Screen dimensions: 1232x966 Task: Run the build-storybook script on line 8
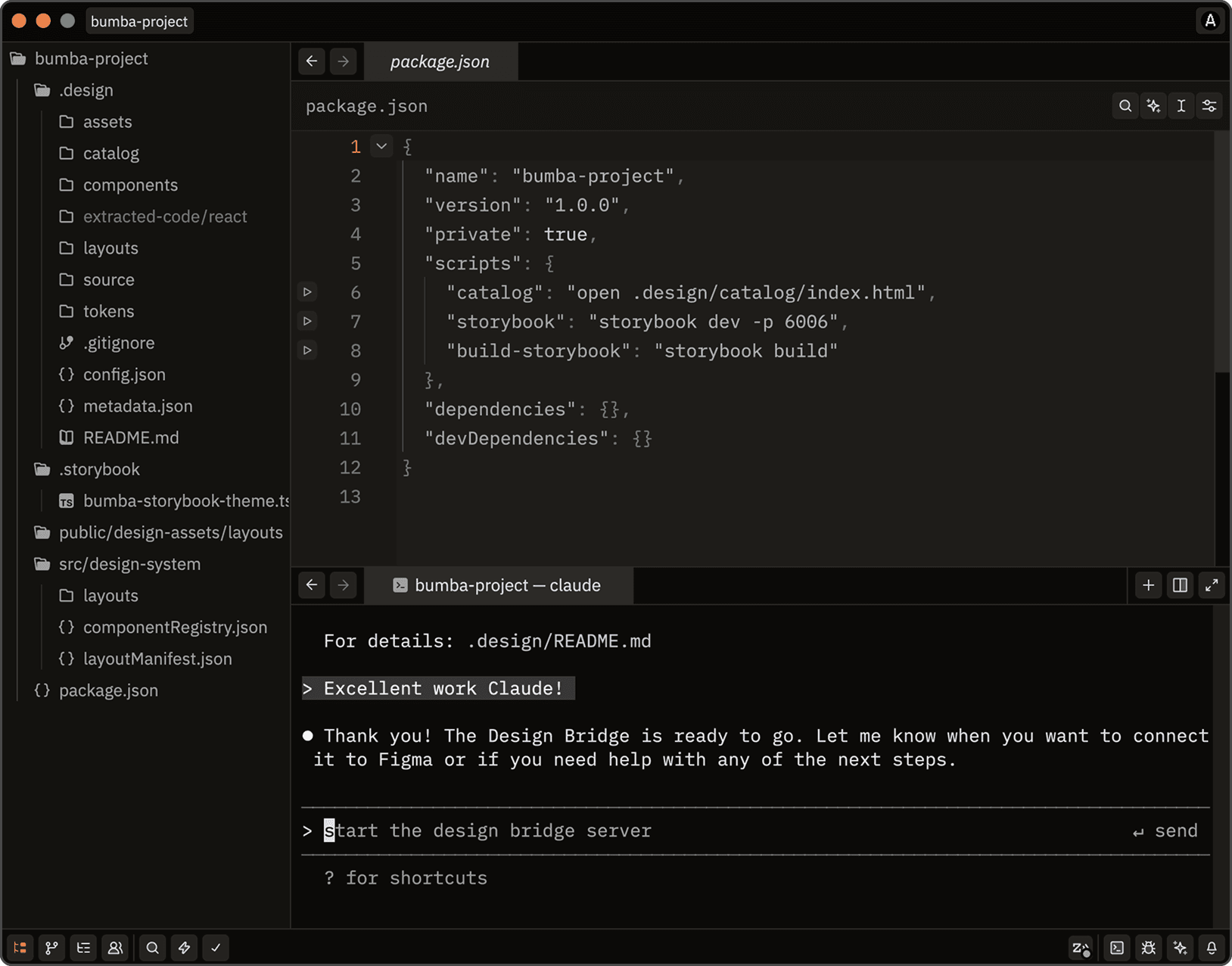click(x=307, y=351)
